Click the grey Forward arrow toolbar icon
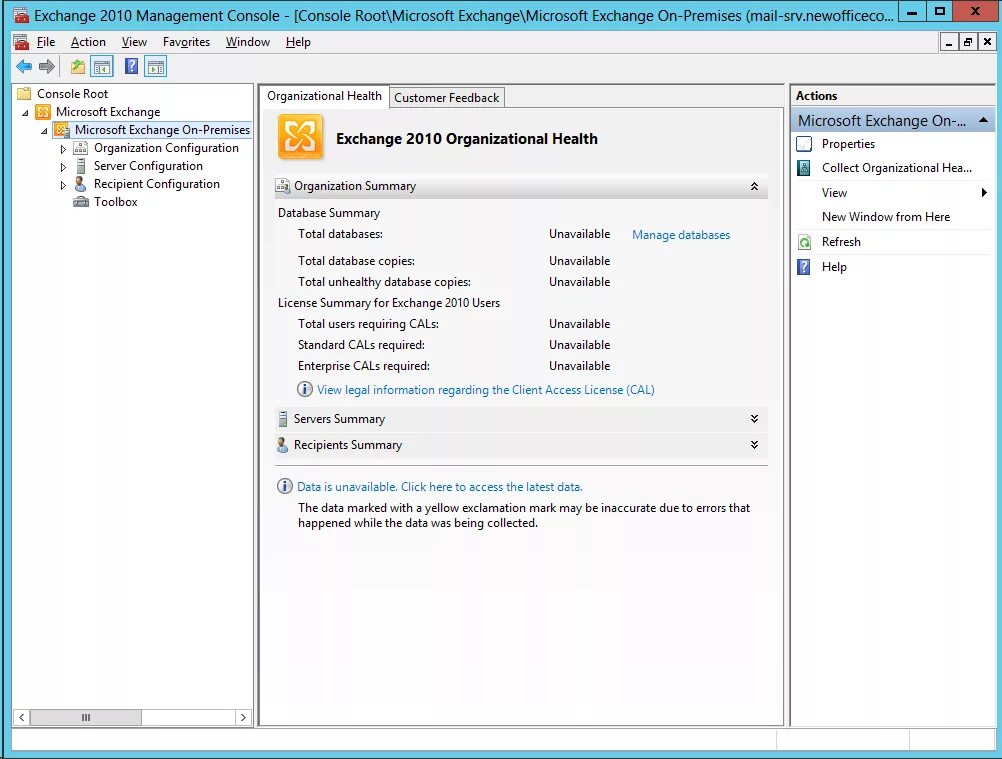This screenshot has width=1002, height=759. (47, 66)
